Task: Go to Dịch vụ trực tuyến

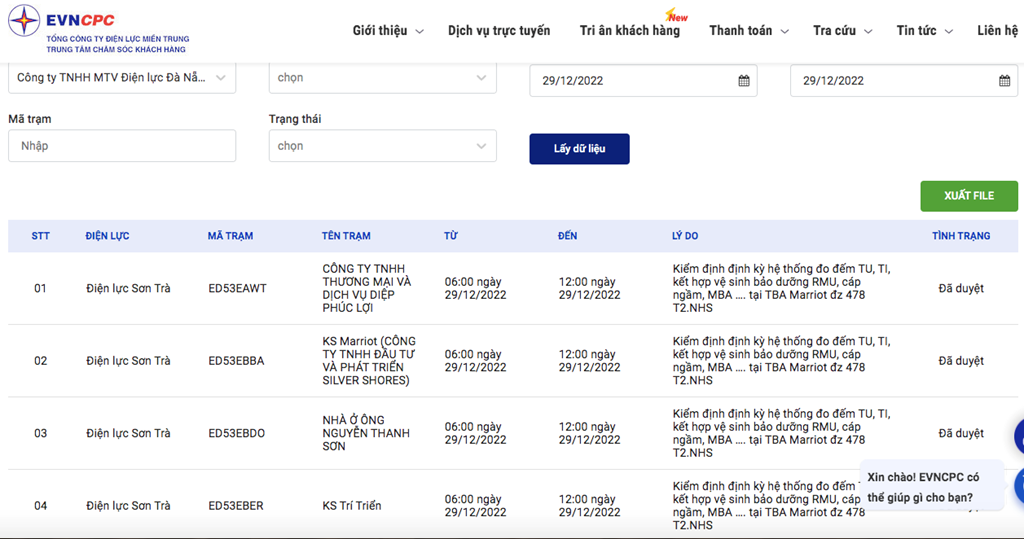Action: (499, 31)
